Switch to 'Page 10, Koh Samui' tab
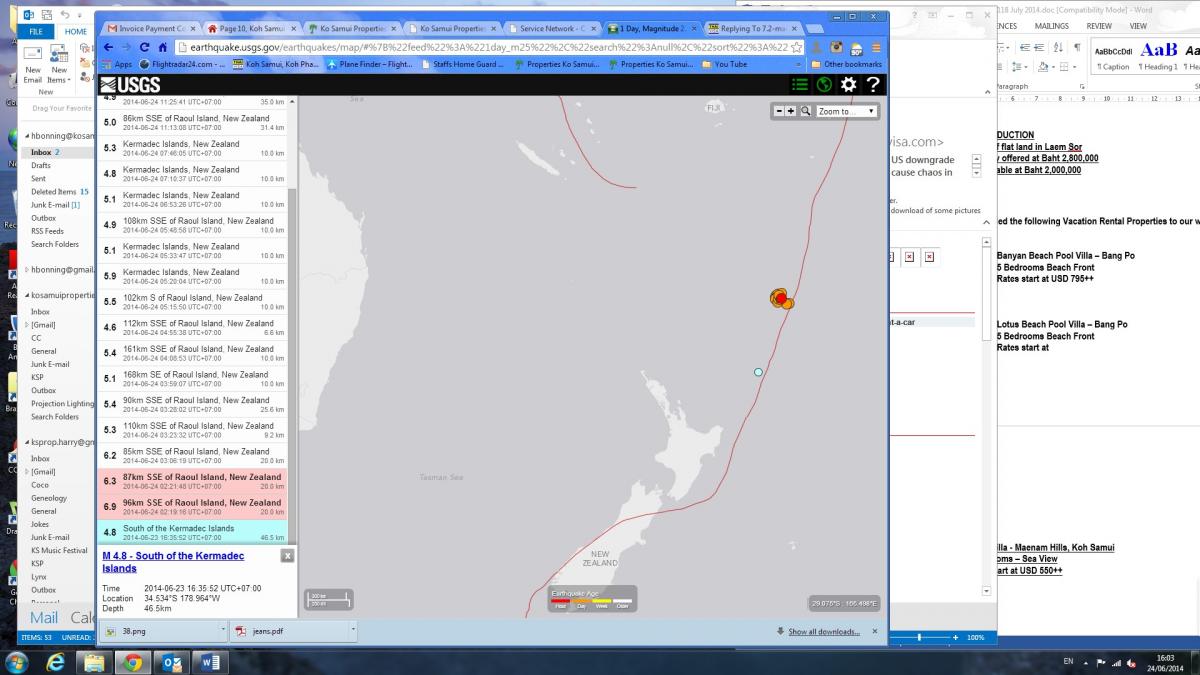 pyautogui.click(x=251, y=28)
